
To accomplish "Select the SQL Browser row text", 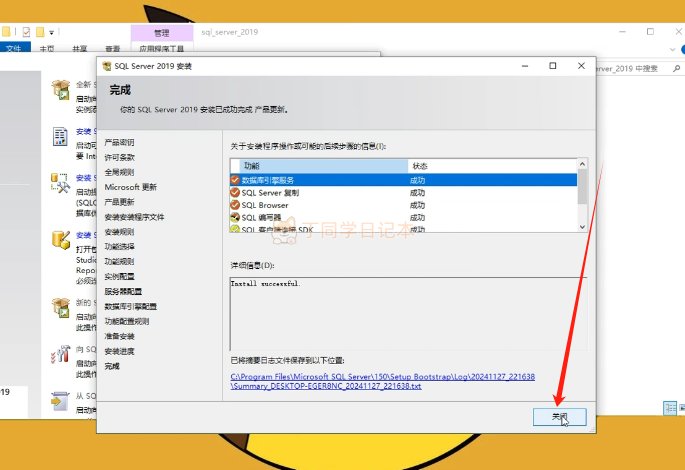I will [265, 205].
